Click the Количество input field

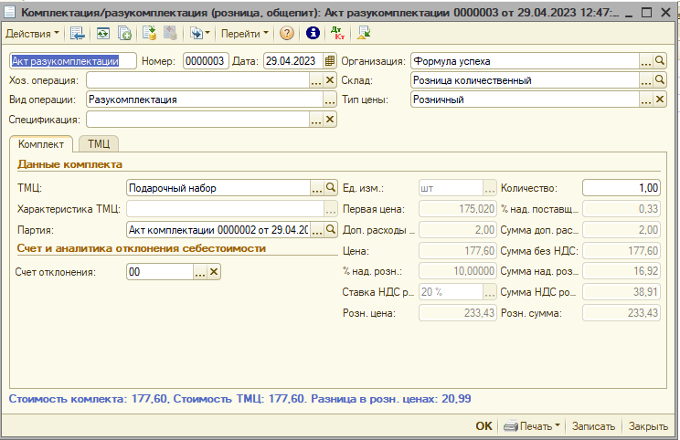(x=621, y=187)
